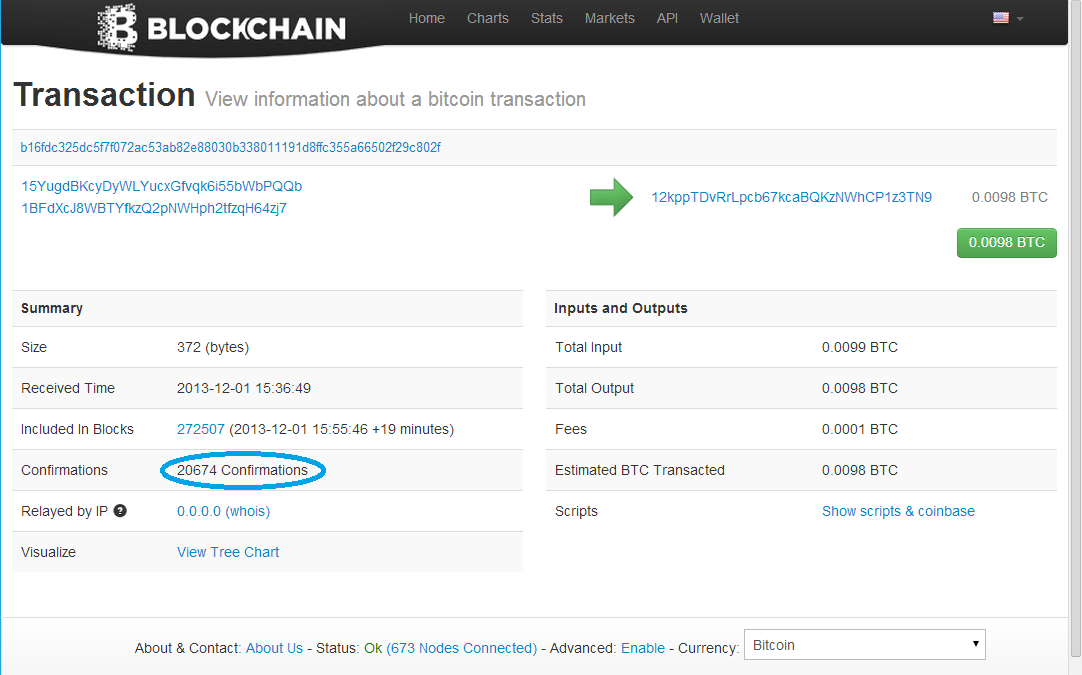Open input address 1BFdXcJ8WBTYfkzQ2pNWHph2tfzqH64zj7

click(154, 208)
